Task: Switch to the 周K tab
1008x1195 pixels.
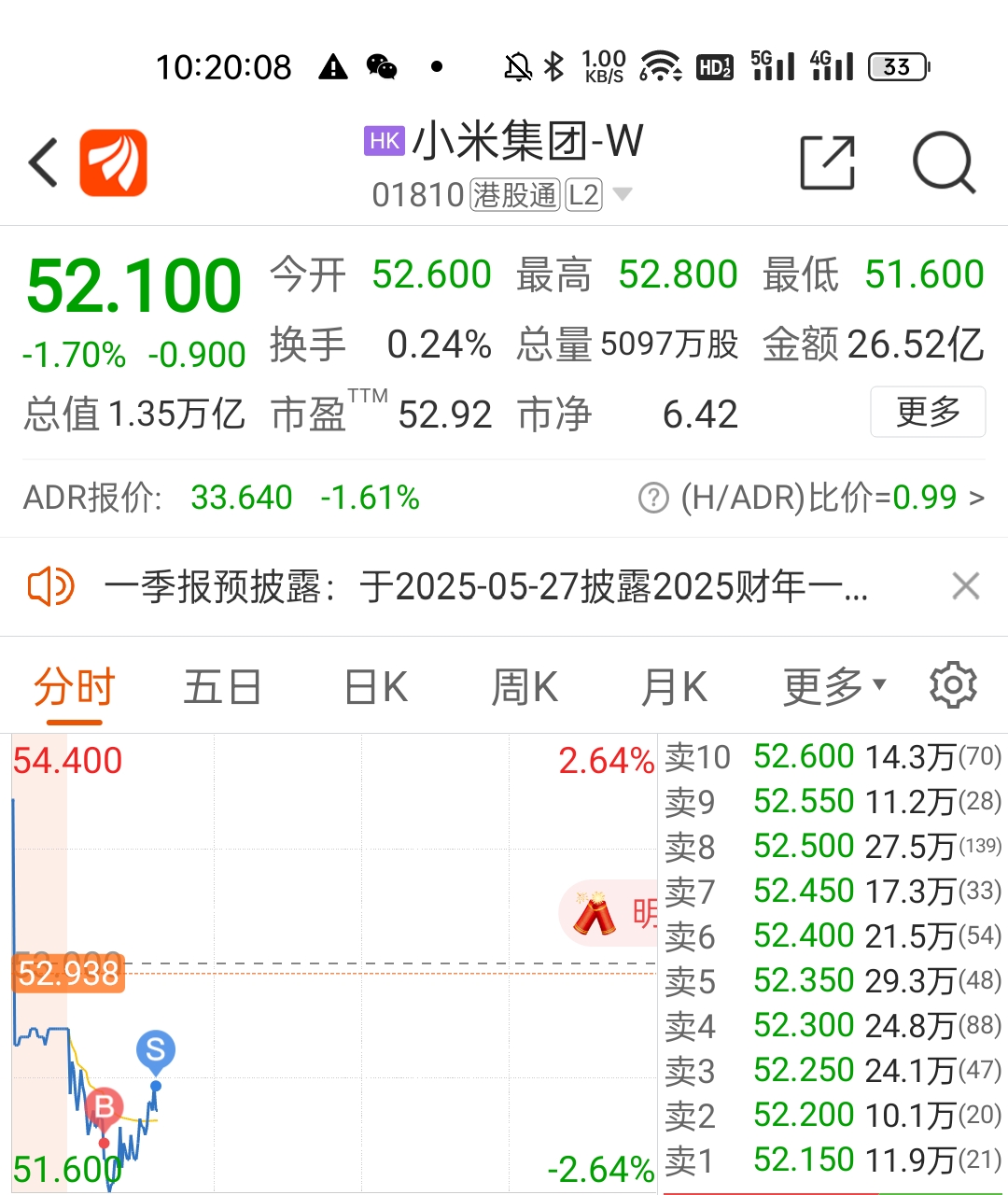Action: click(x=525, y=688)
